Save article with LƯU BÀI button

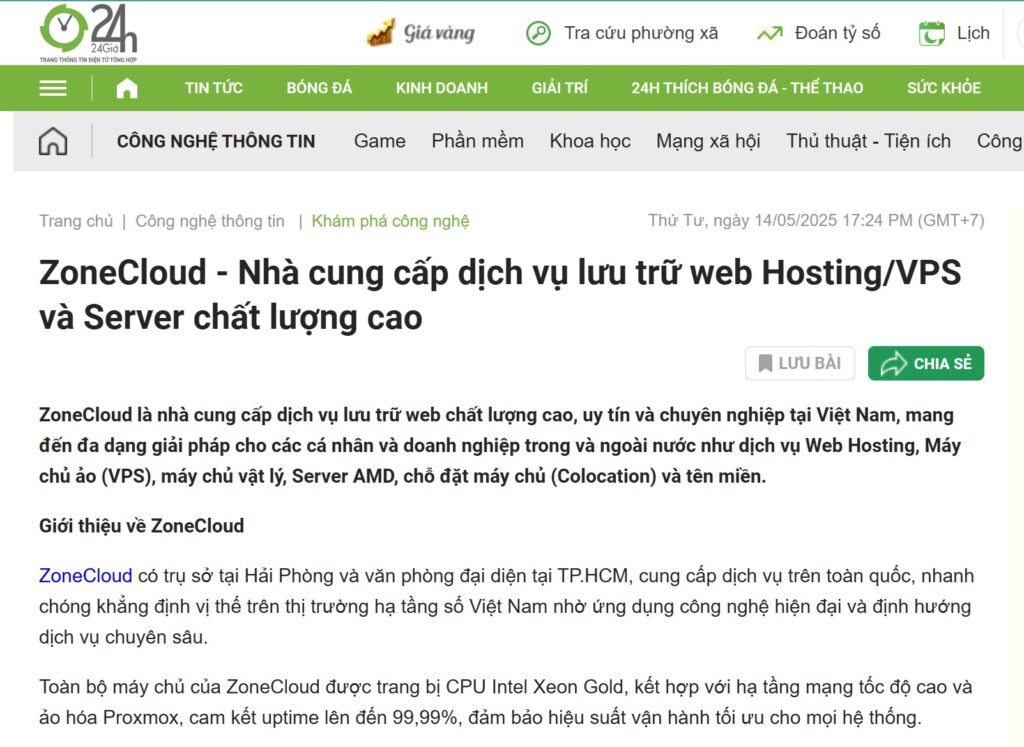(x=800, y=363)
